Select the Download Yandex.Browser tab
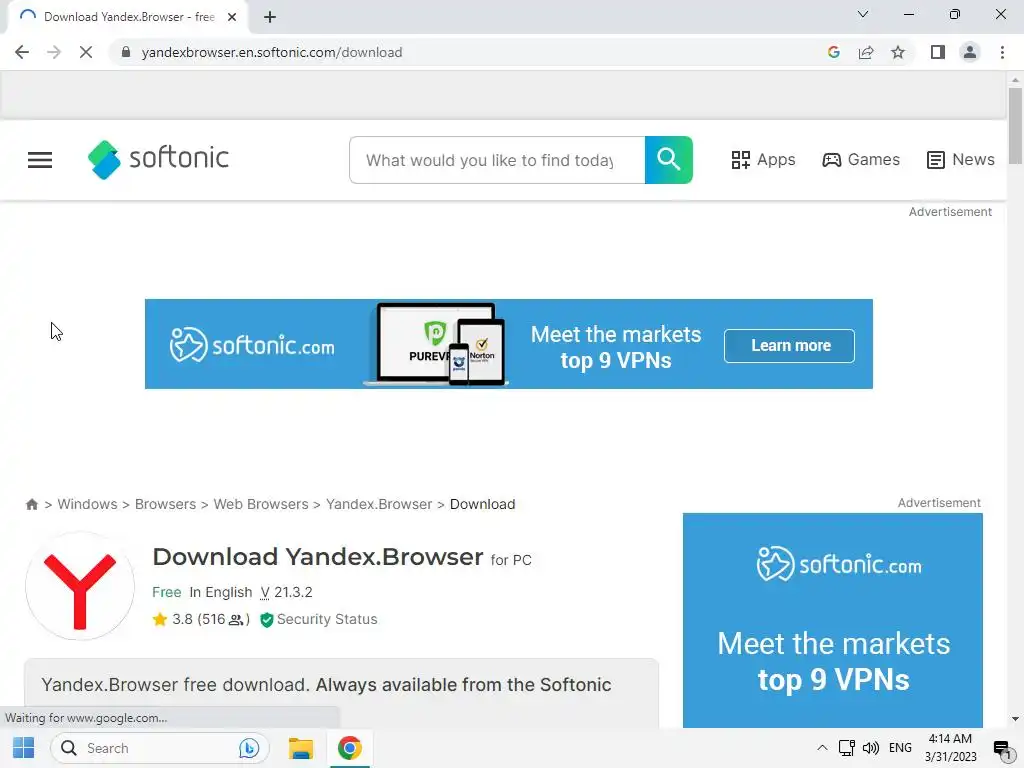Image resolution: width=1024 pixels, height=768 pixels. point(127,17)
